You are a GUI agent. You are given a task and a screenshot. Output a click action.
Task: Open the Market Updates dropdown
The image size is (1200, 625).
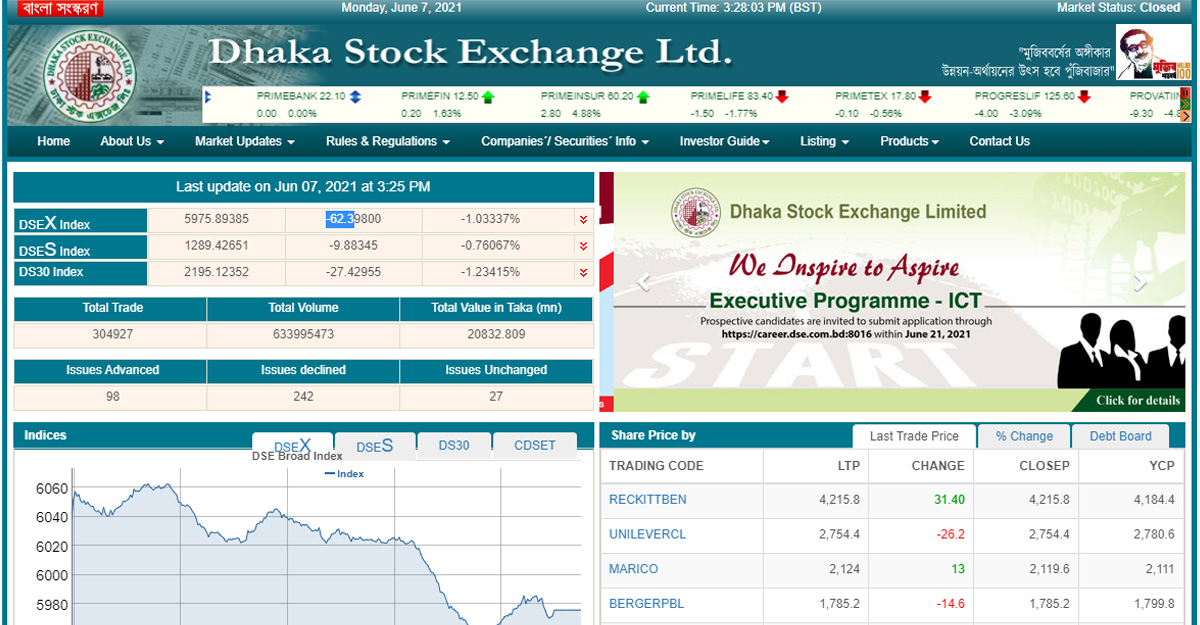244,141
